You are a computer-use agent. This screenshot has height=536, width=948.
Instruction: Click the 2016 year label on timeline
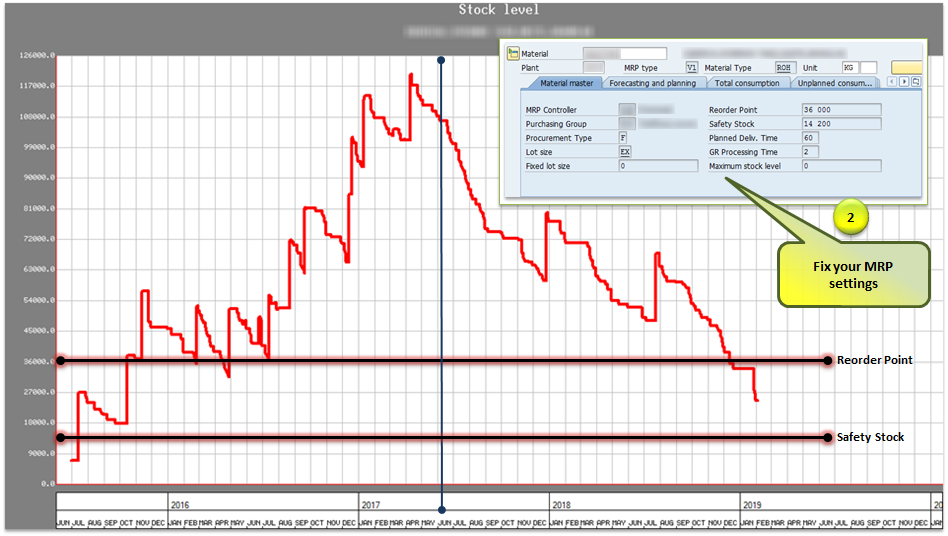click(180, 505)
